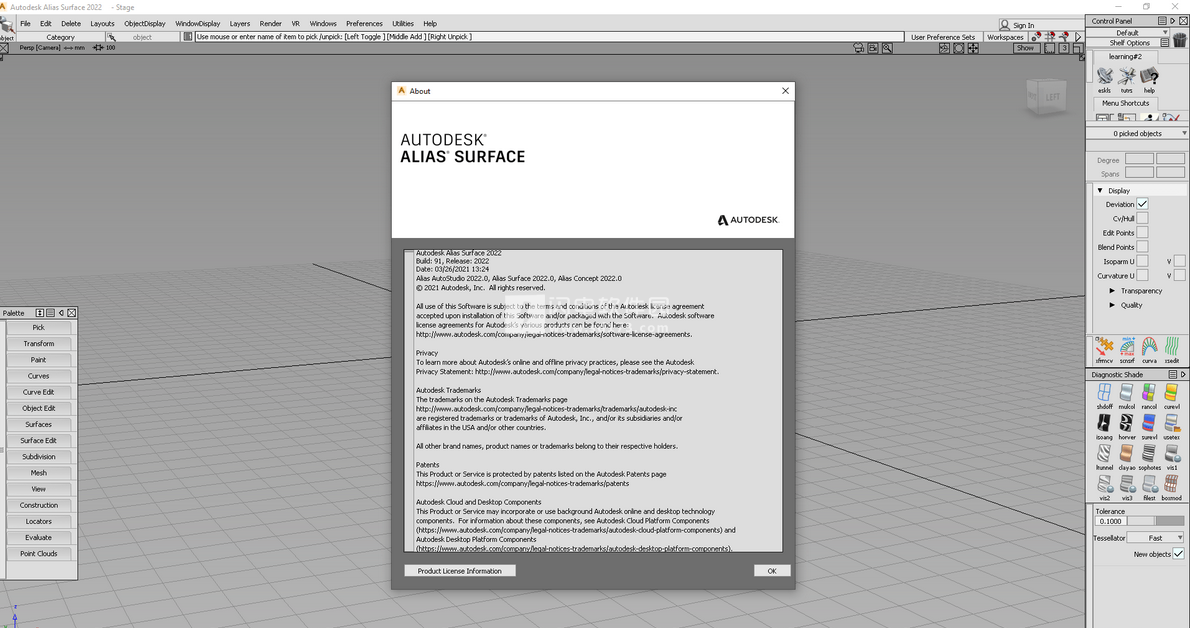The width and height of the screenshot is (1190, 628).
Task: Open the Layers menu
Action: pos(240,24)
